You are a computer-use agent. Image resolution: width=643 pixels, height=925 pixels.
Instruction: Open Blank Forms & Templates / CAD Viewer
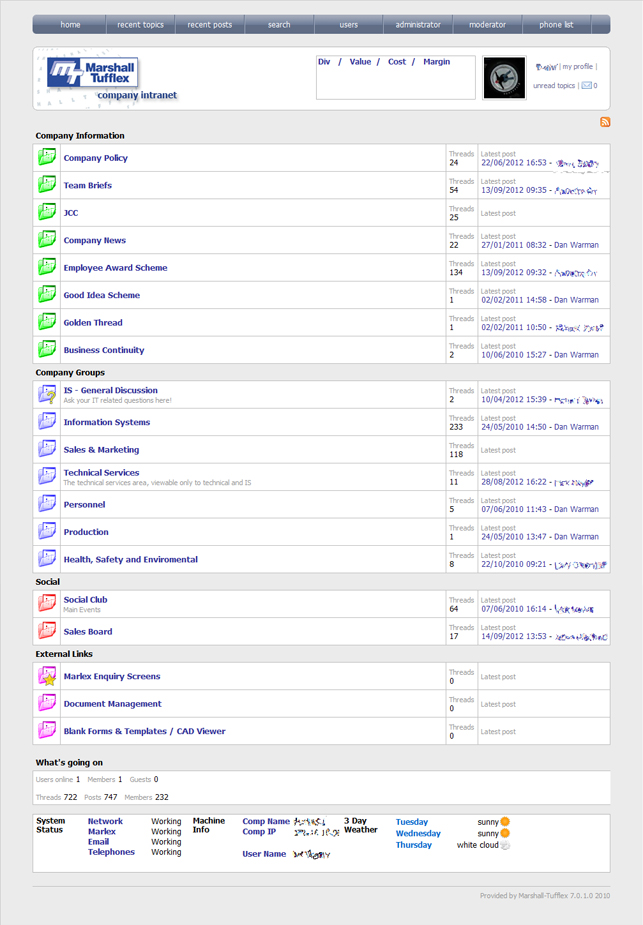(145, 731)
